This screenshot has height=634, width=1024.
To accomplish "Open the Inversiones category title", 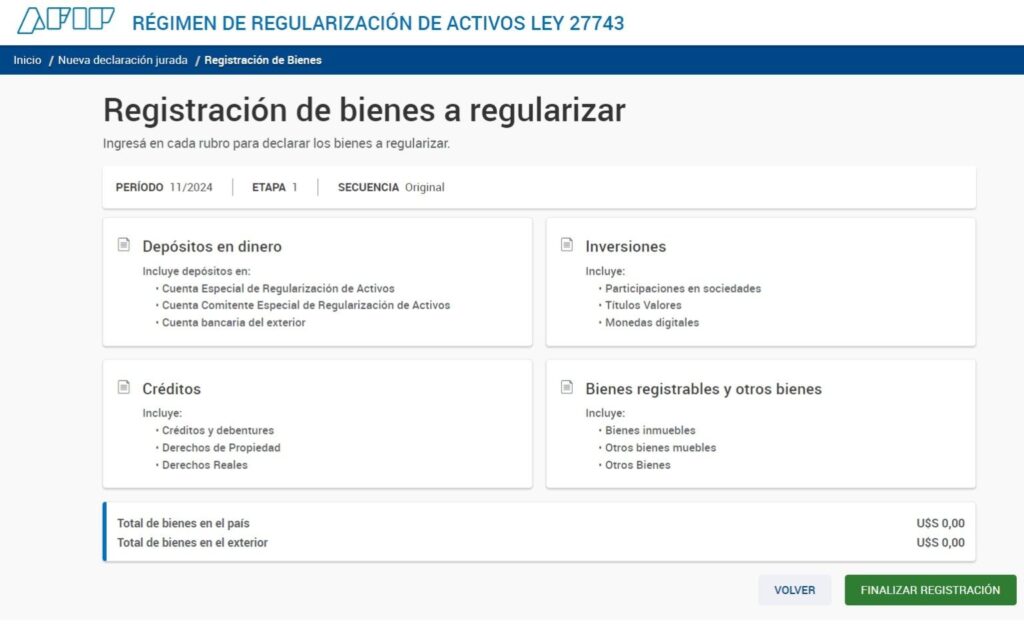I will coord(625,246).
